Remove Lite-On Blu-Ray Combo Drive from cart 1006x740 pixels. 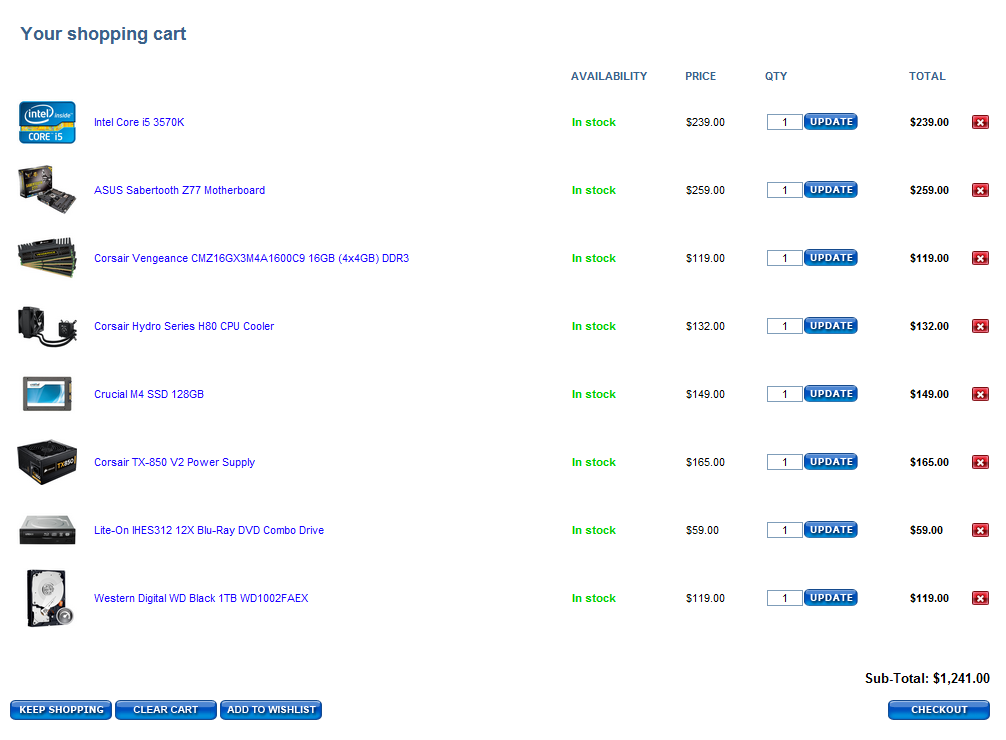(x=980, y=530)
